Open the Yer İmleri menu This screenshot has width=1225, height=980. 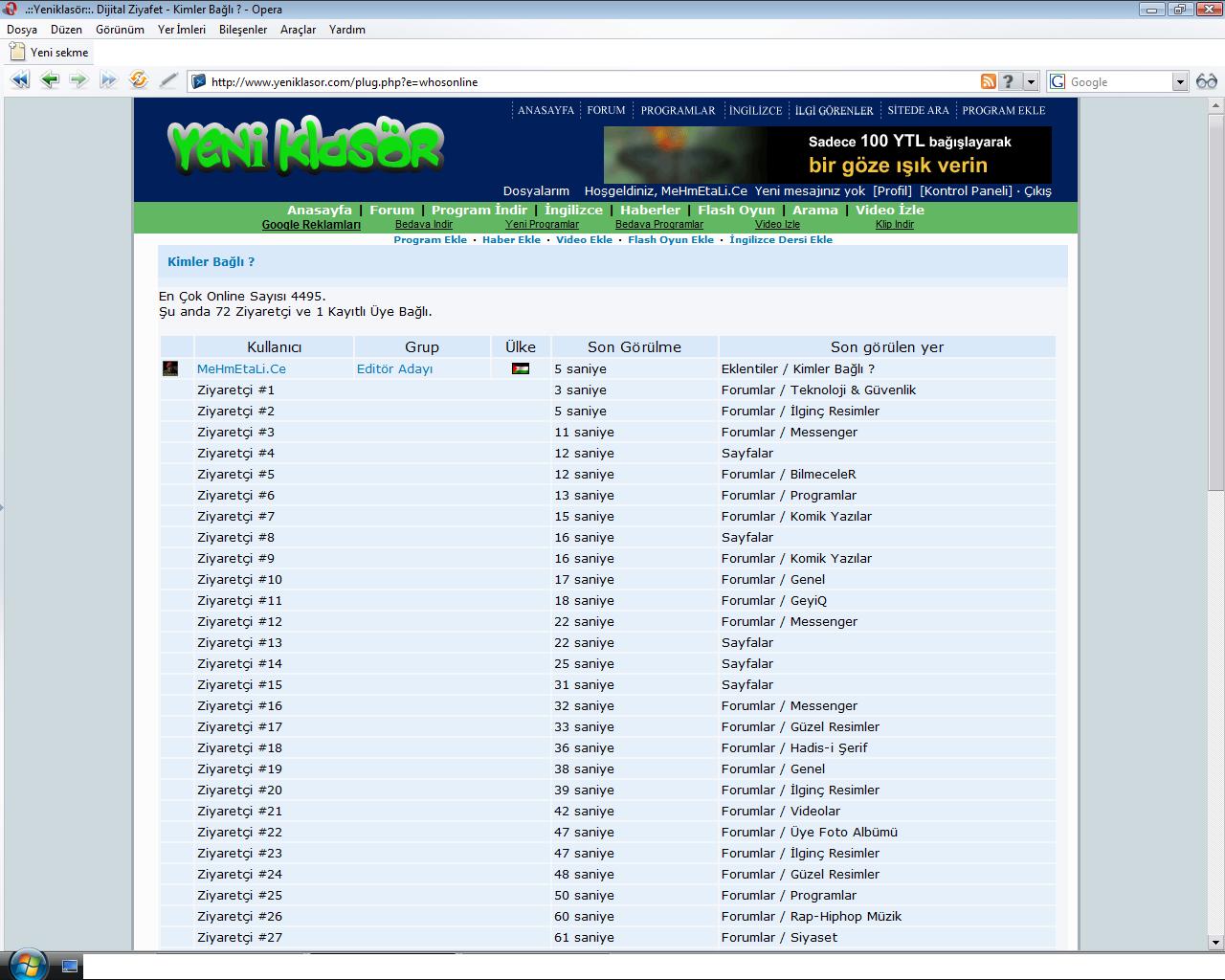[182, 30]
